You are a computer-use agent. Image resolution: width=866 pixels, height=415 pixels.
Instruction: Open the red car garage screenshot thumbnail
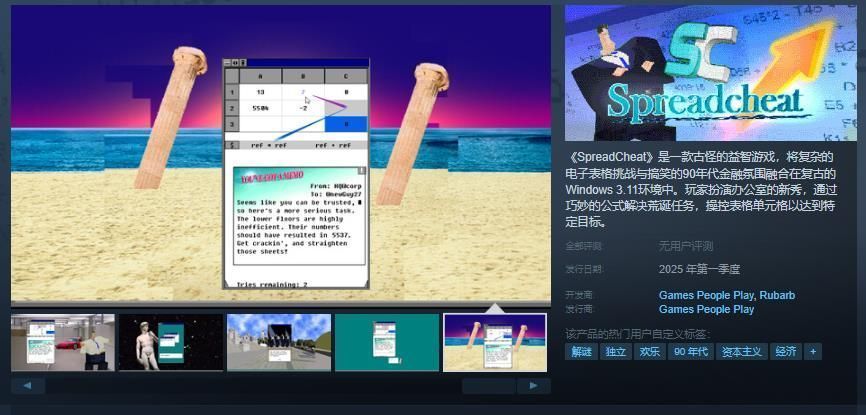63,343
